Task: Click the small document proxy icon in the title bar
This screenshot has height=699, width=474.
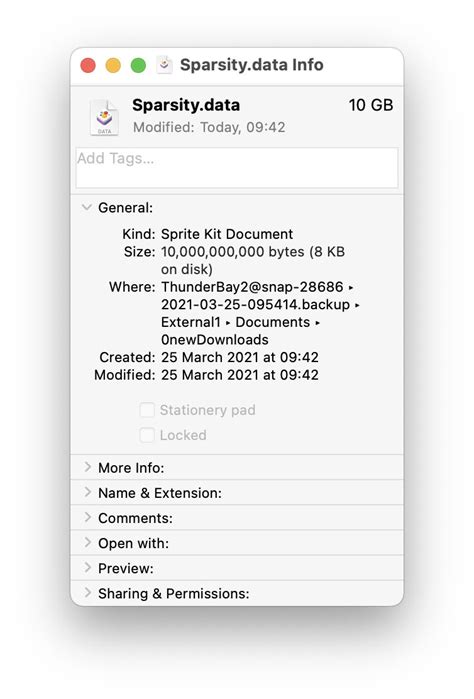Action: pos(165,65)
